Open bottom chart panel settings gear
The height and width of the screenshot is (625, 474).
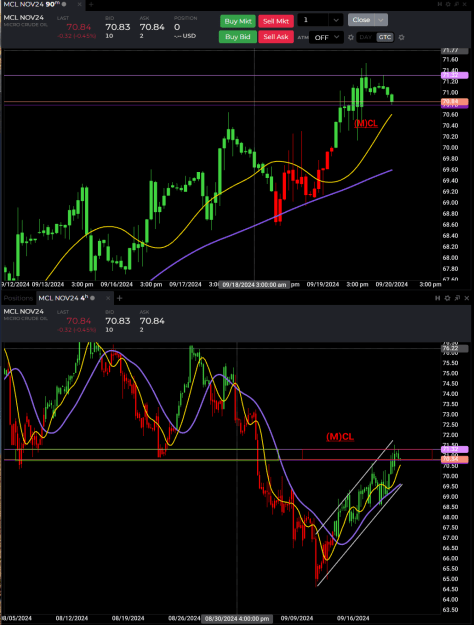[x=447, y=298]
